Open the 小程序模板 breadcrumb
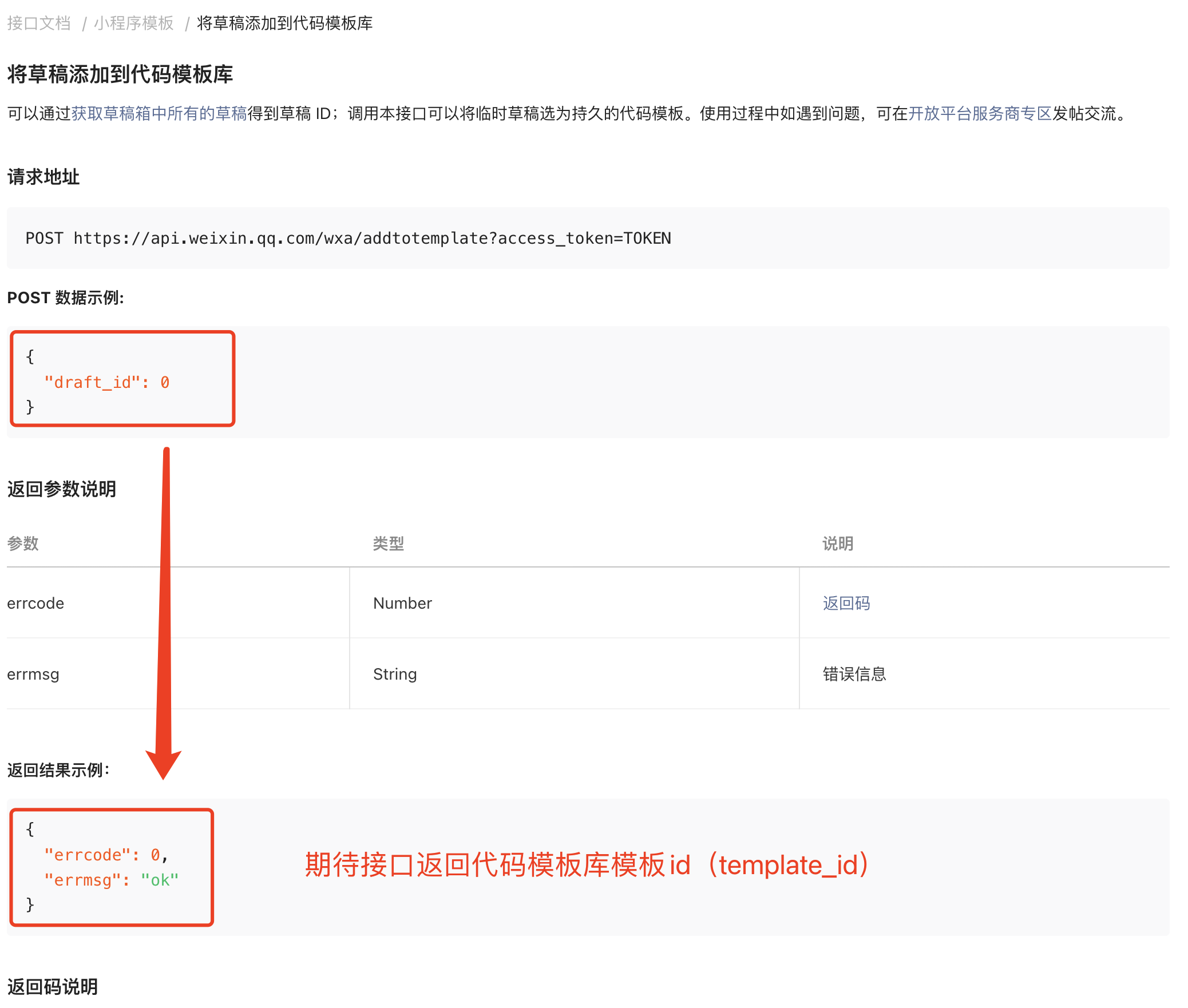The height and width of the screenshot is (1008, 1188). tap(134, 23)
